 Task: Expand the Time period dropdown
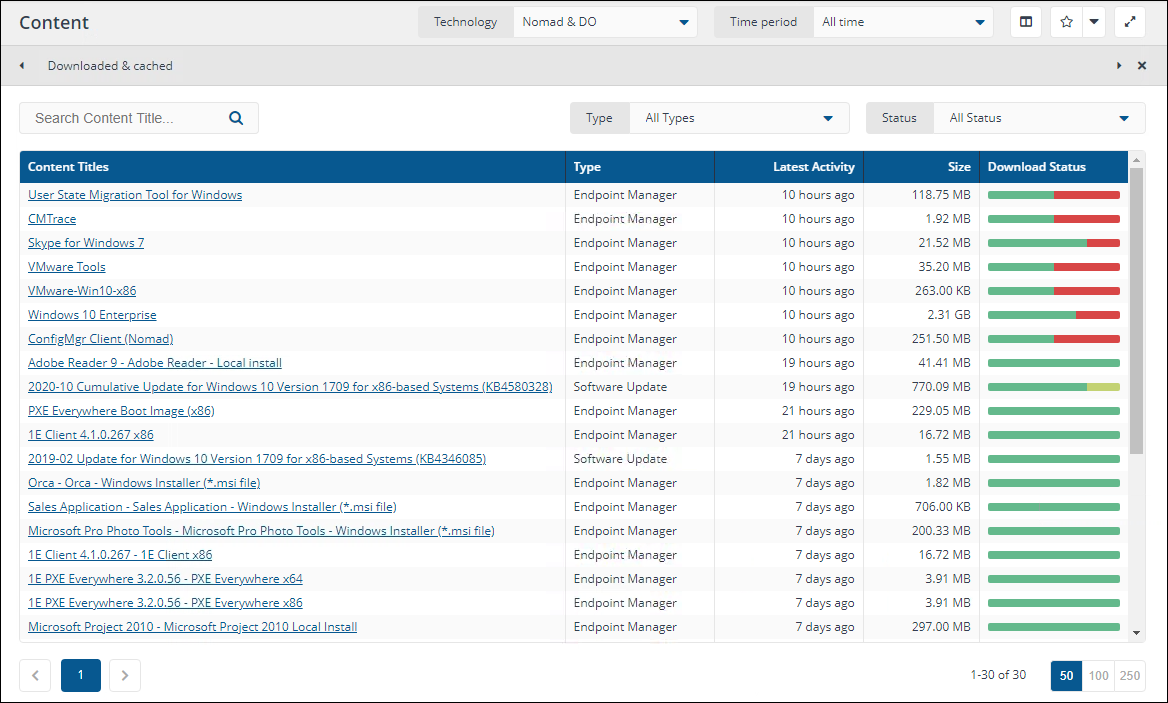tap(903, 22)
